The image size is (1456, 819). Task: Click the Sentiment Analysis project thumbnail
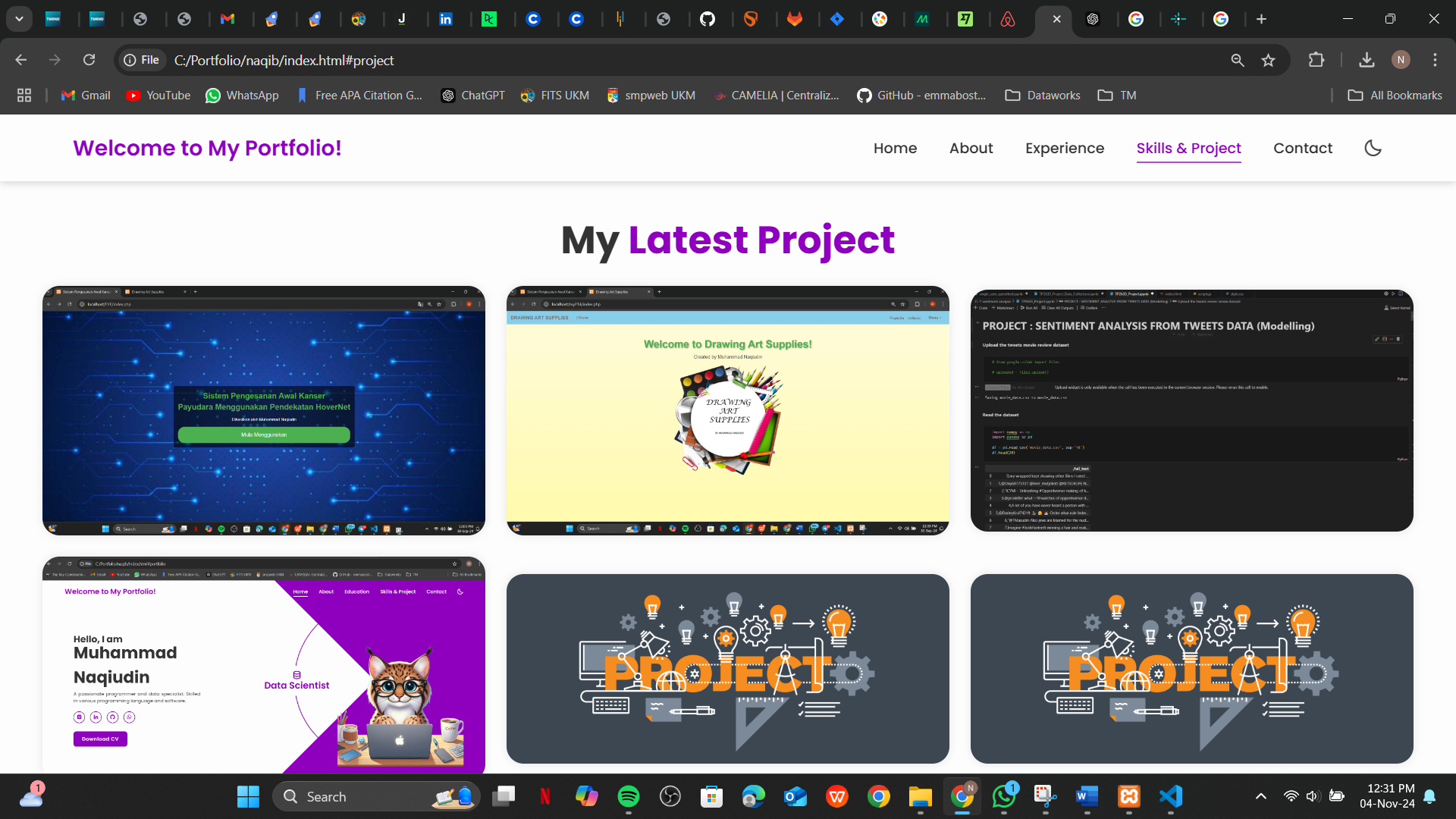(1191, 410)
